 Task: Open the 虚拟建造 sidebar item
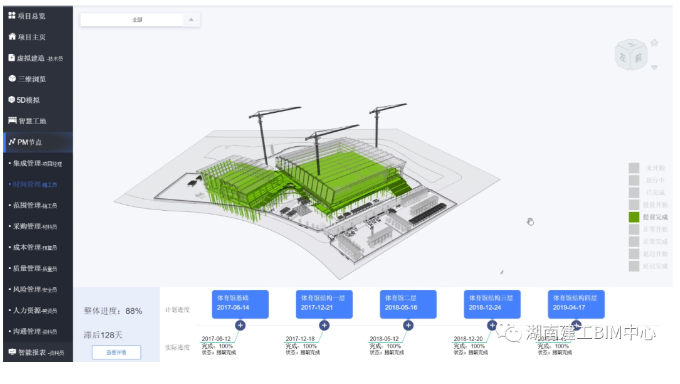(38, 58)
